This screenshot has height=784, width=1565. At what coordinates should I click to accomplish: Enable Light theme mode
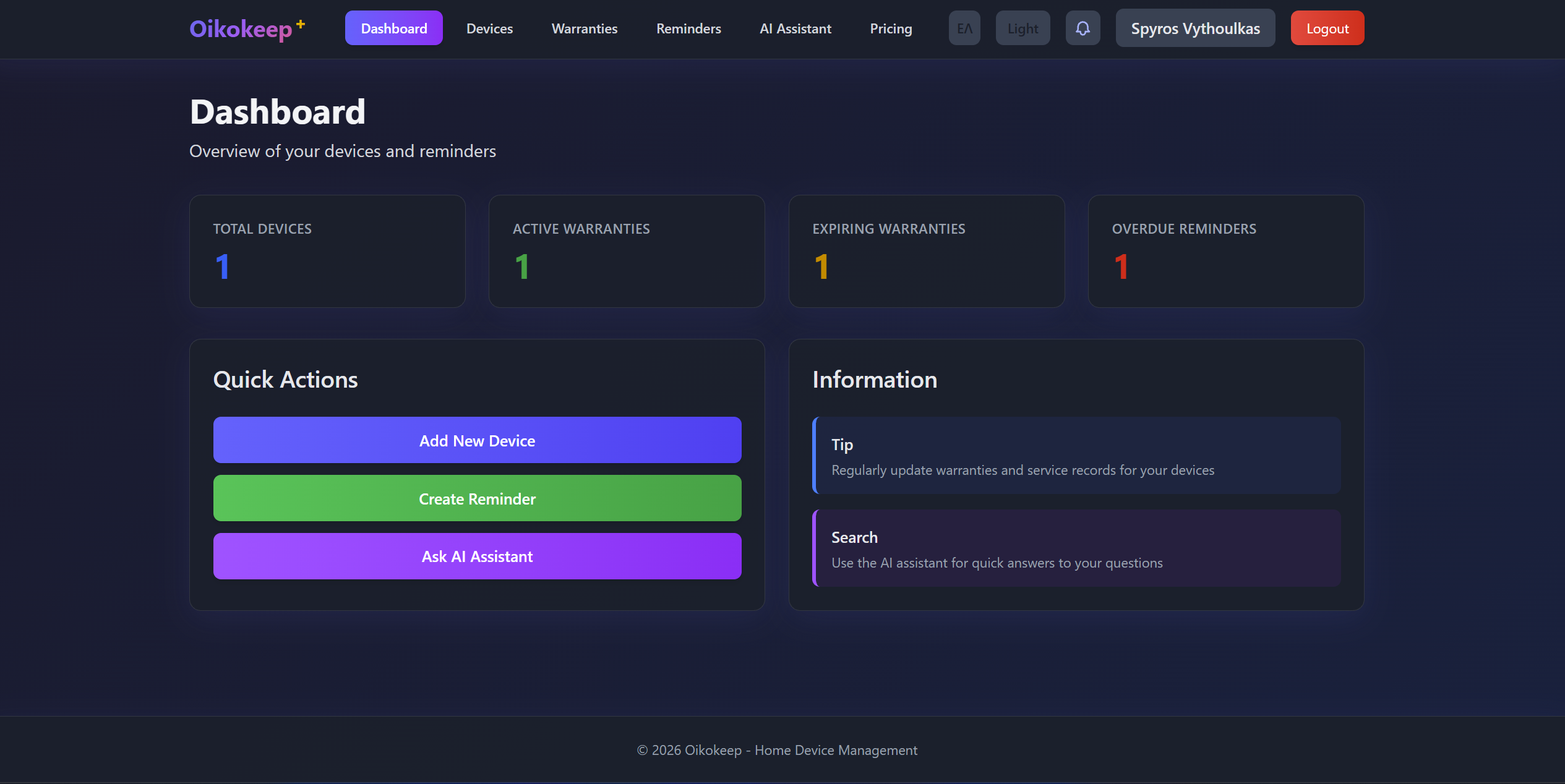1022,28
